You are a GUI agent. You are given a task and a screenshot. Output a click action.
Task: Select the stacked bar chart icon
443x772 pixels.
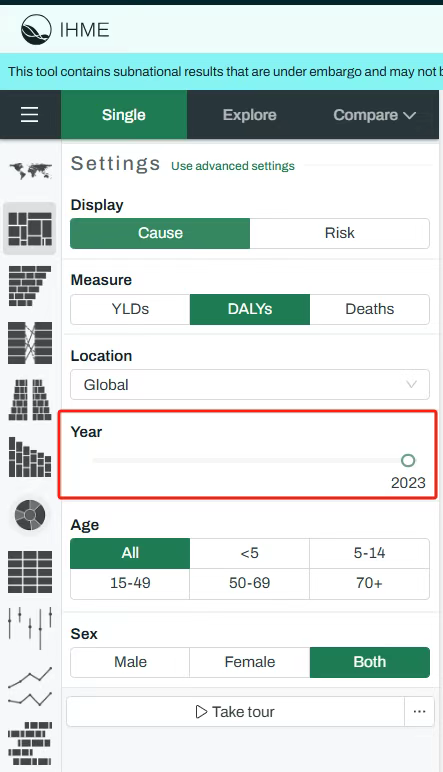(30, 457)
